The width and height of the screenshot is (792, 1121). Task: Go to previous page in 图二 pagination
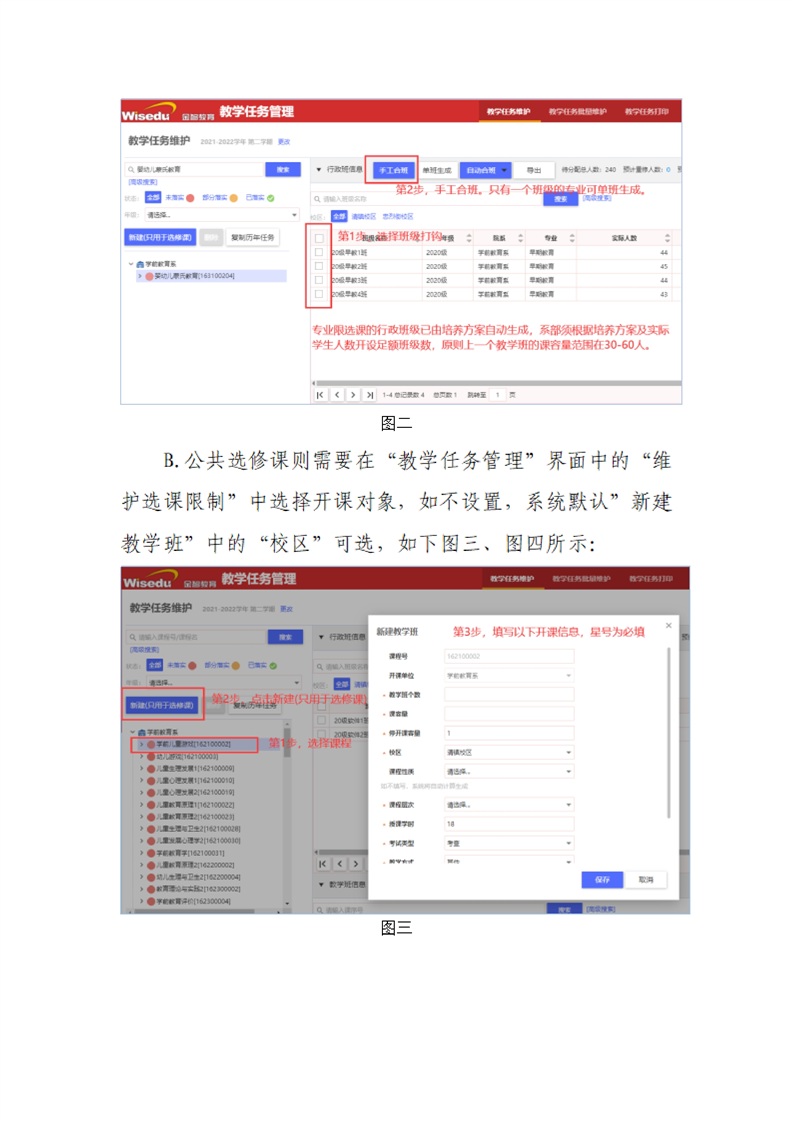337,395
